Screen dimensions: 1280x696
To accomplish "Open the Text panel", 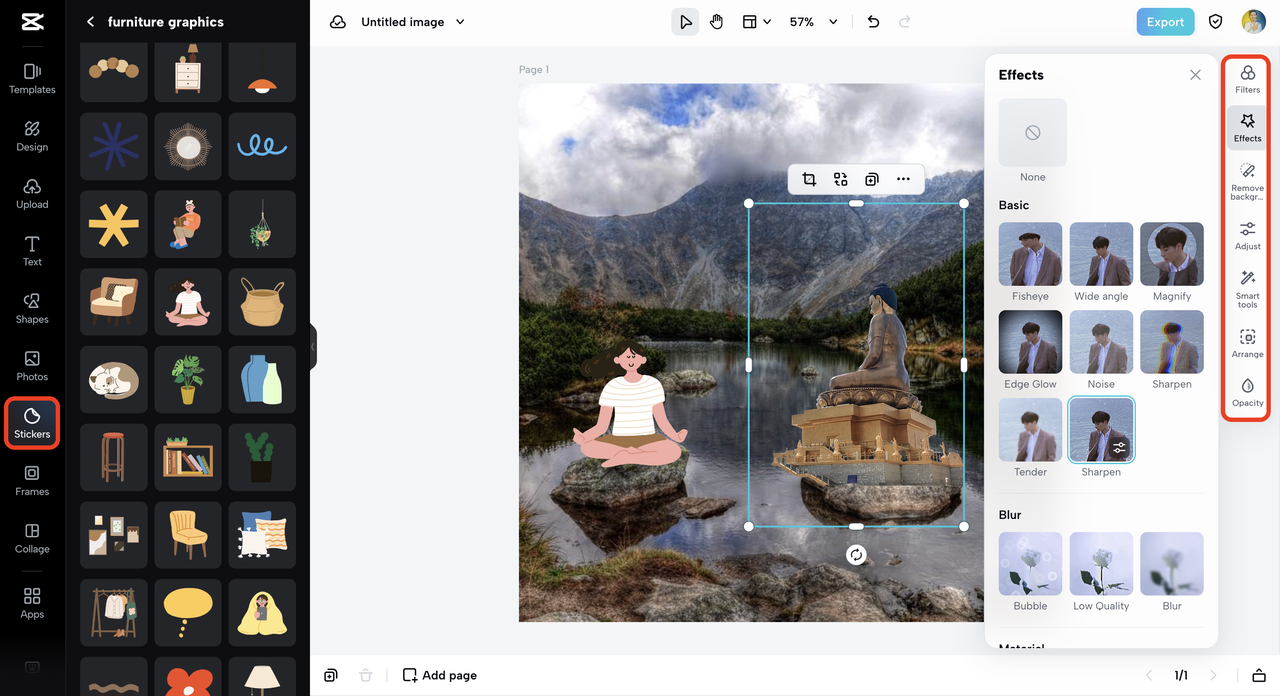I will pyautogui.click(x=32, y=251).
